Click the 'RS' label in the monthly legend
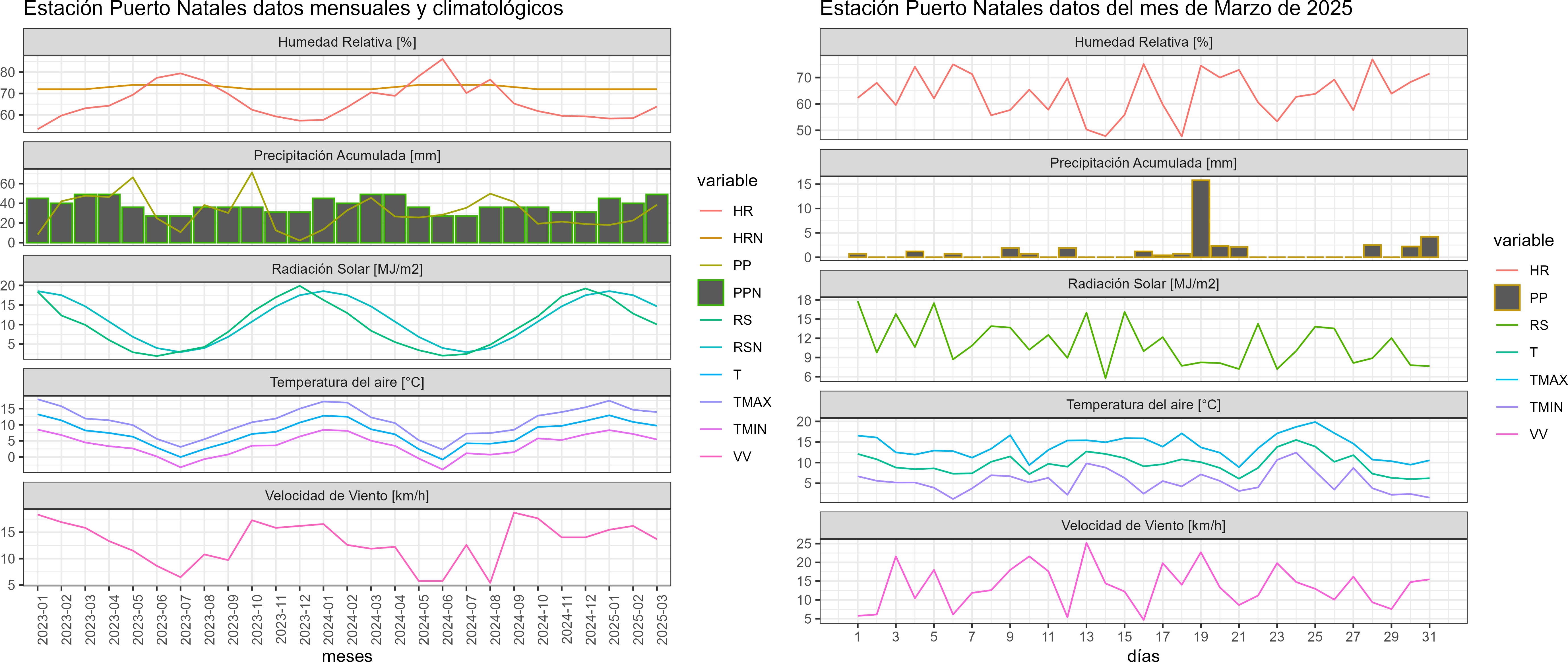This screenshot has height=662, width=1568. [x=742, y=320]
